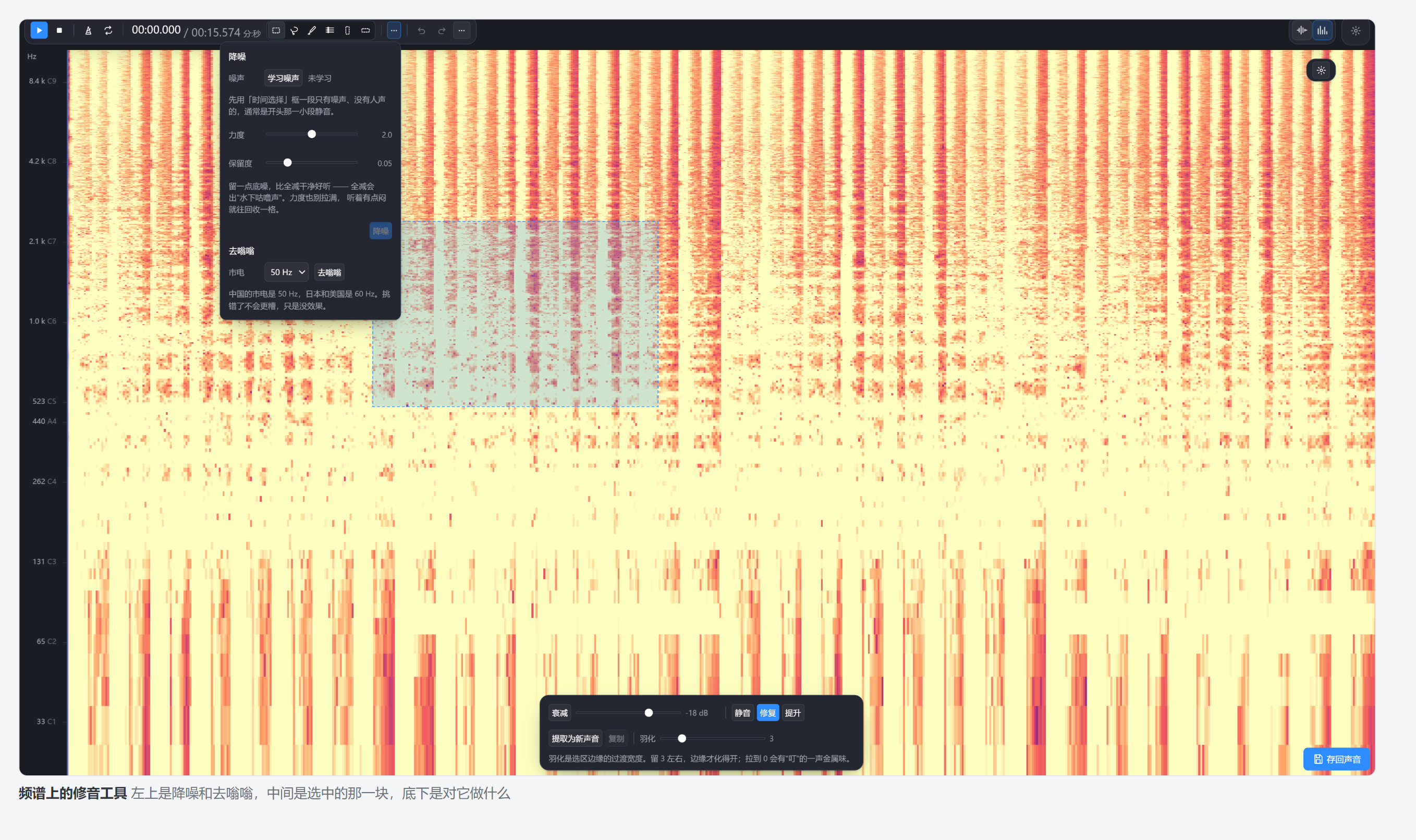Click the 存回声音 save button

tap(1336, 759)
